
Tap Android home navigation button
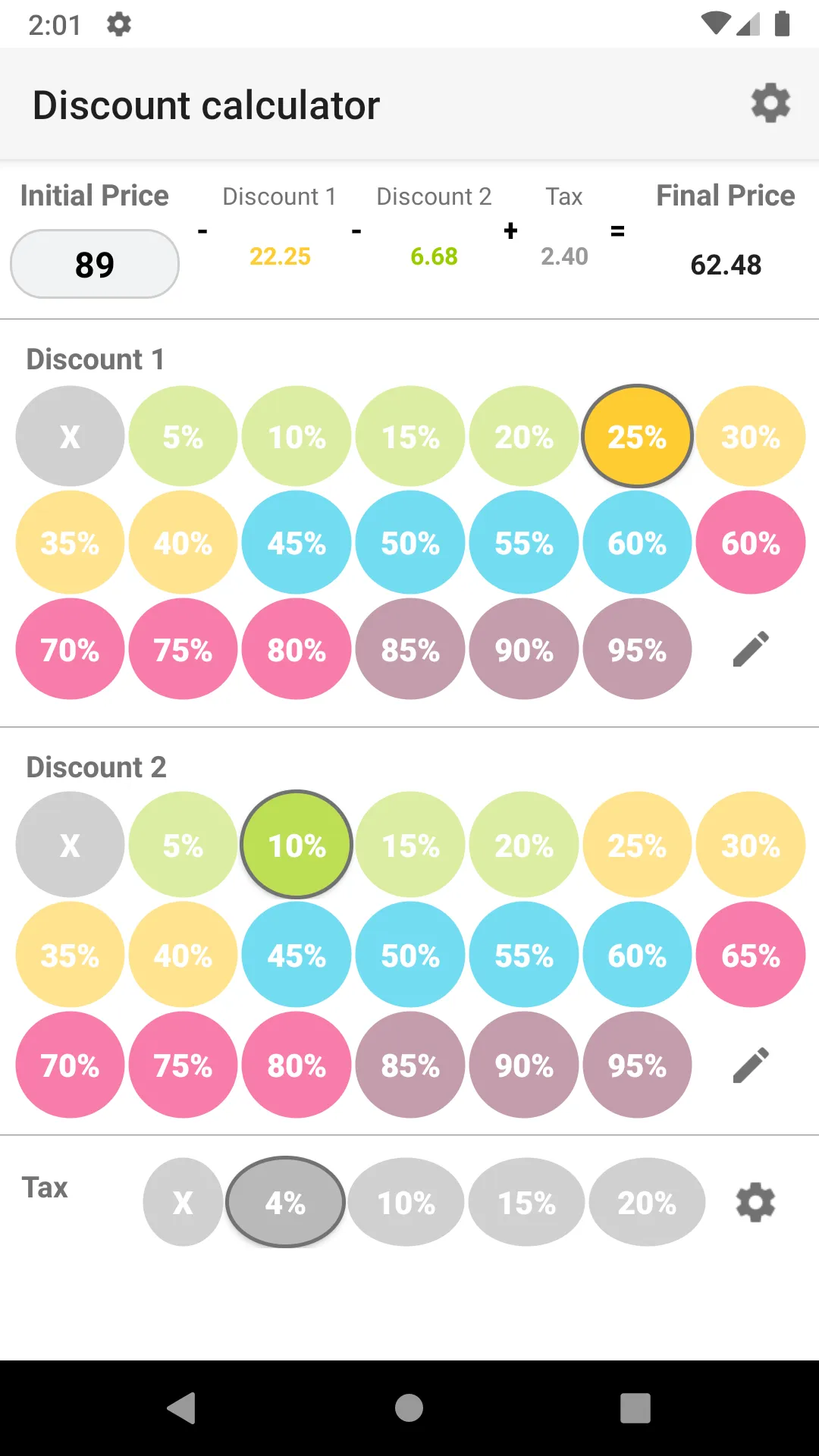click(409, 1408)
